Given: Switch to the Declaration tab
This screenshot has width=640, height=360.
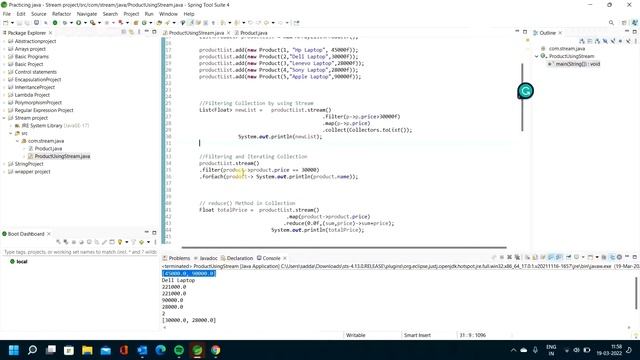Looking at the screenshot, I should coord(237,258).
